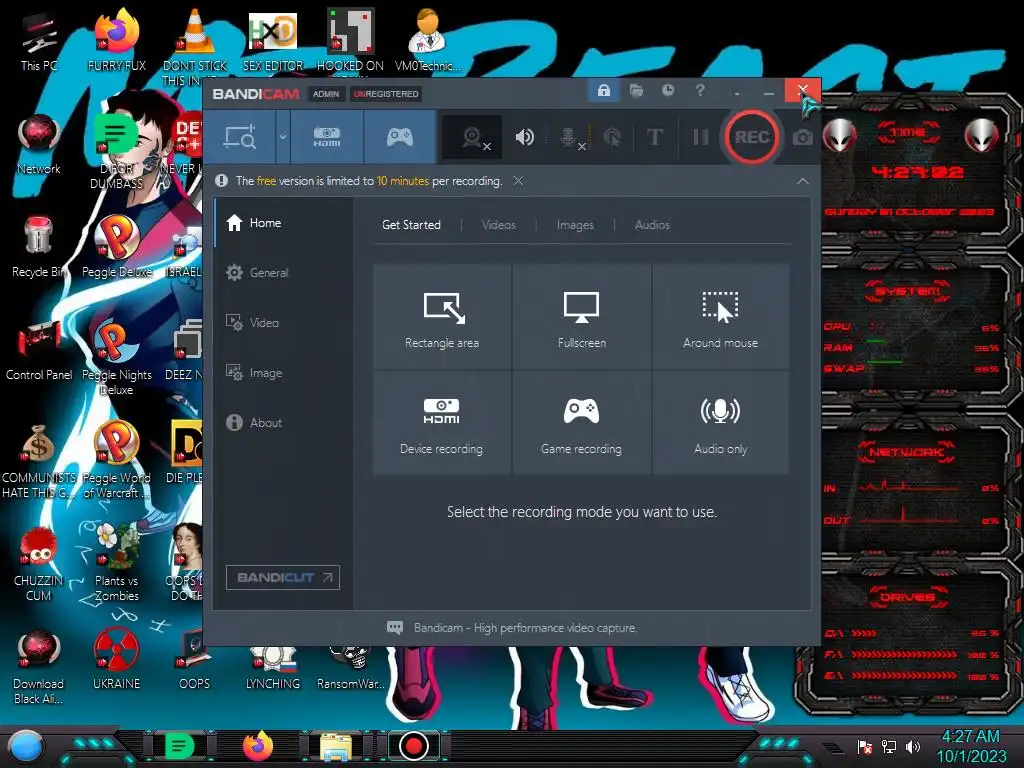The height and width of the screenshot is (768, 1024).
Task: Choose Rectangle area recording mode
Action: pos(442,317)
